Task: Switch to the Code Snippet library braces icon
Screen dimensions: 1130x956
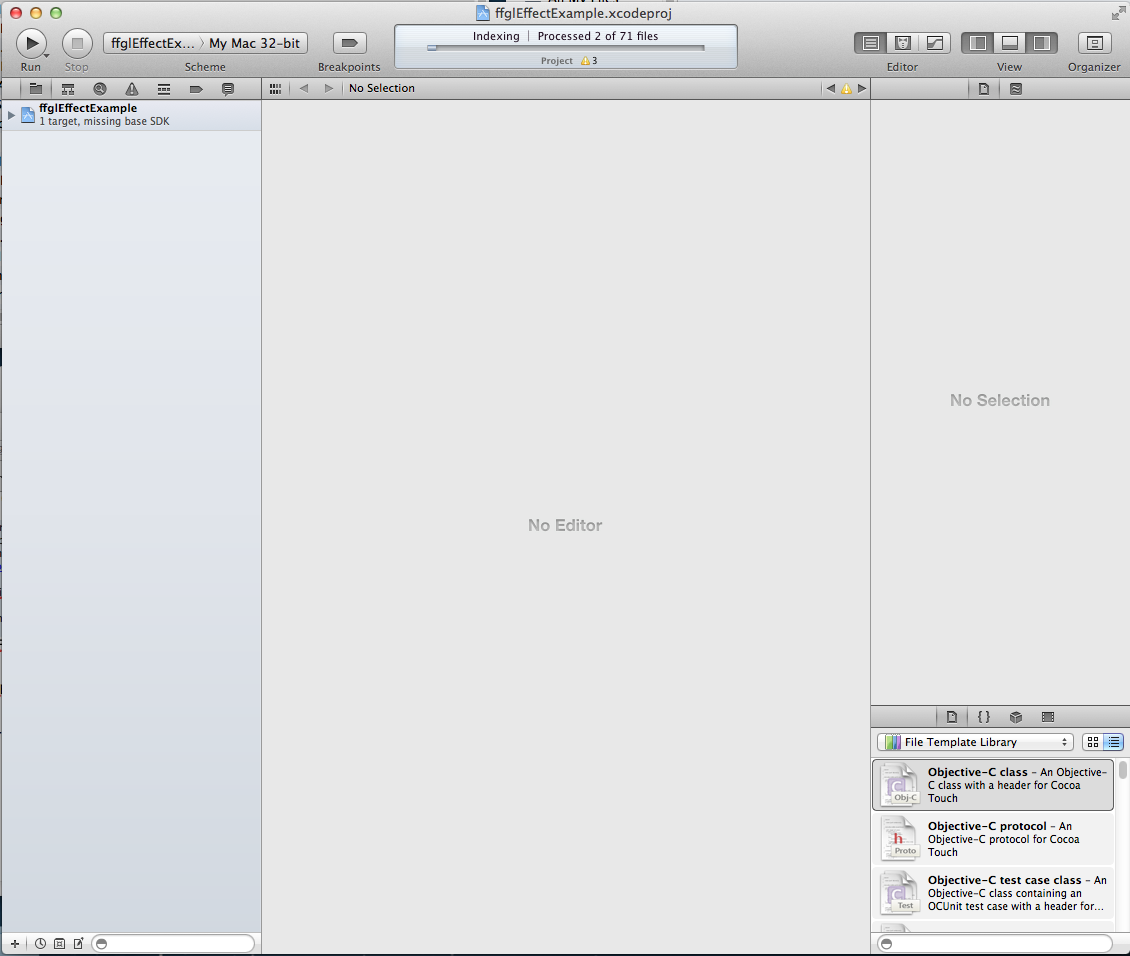Action: click(984, 717)
